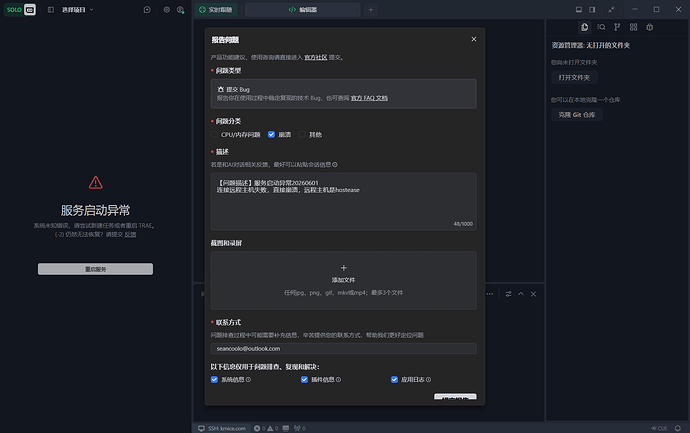Open the notifications bell icon
Screen dimensions: 690x433
pyautogui.click(x=678, y=428)
